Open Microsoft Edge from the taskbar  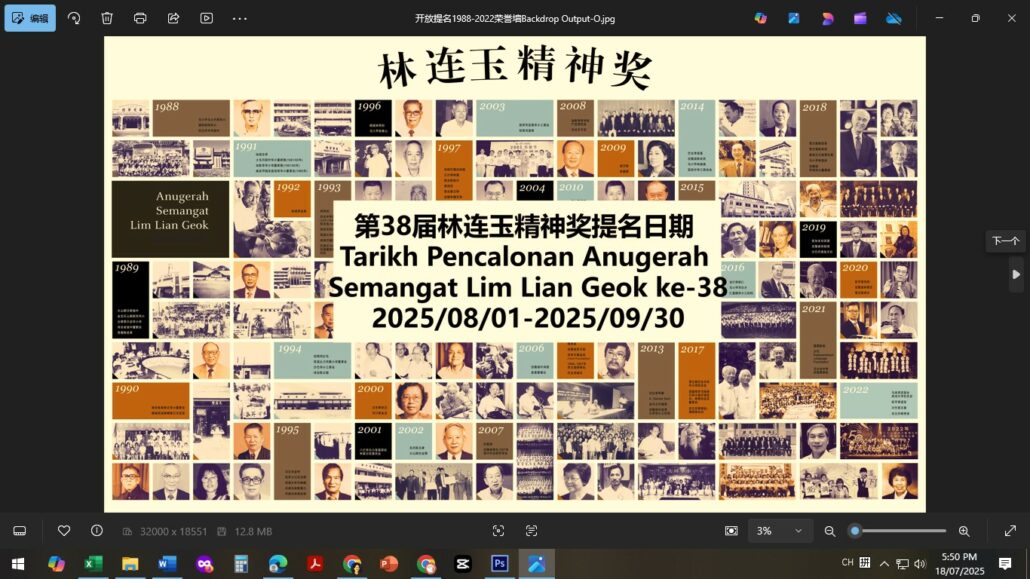278,564
